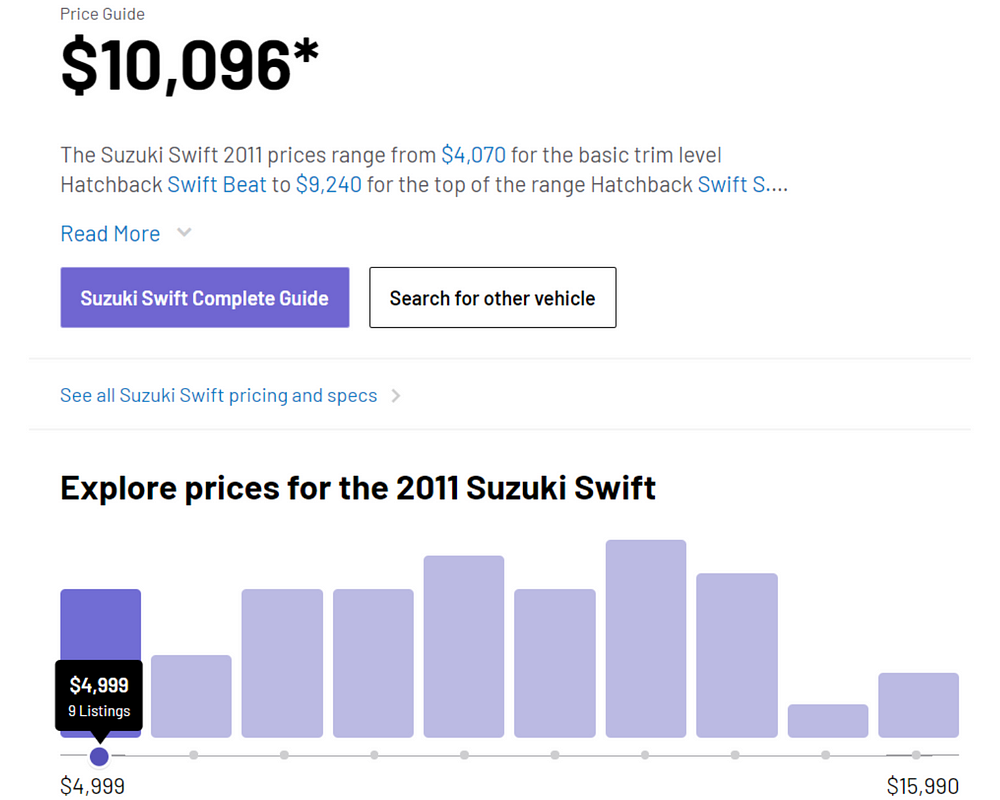Screen dimensions: 1000x800
Task: Click the Price Guide label
Action: coord(102,14)
